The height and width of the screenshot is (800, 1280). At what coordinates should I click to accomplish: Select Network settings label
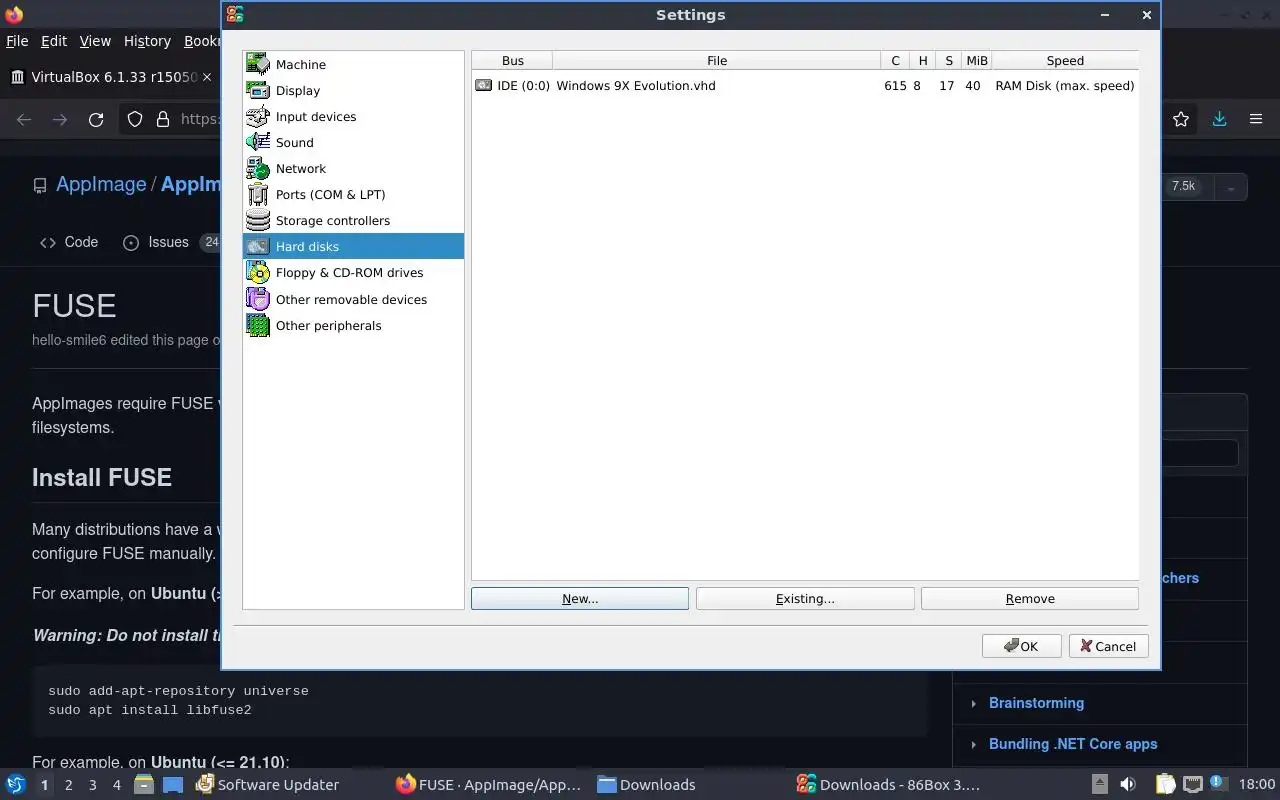301,168
